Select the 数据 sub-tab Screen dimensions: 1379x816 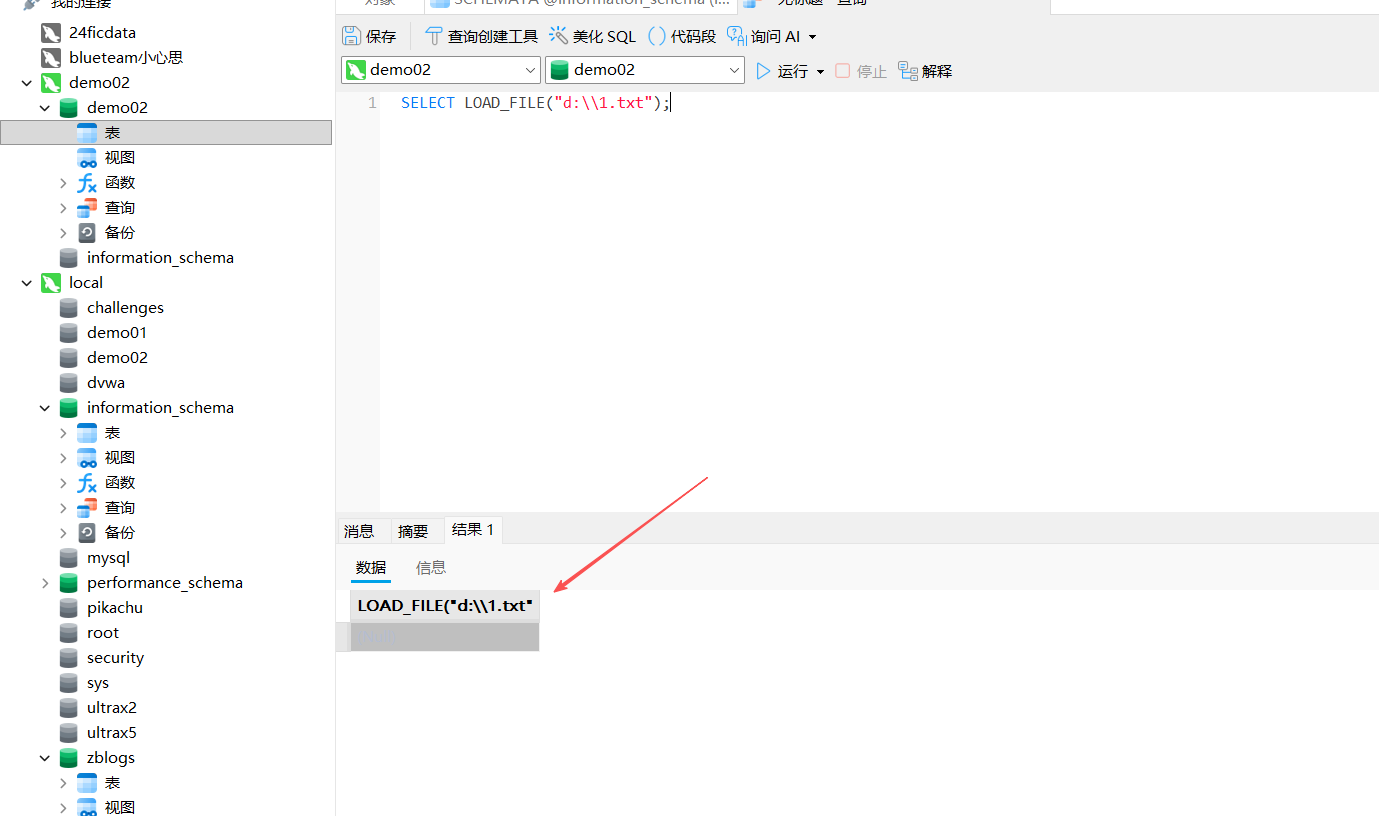pyautogui.click(x=371, y=568)
